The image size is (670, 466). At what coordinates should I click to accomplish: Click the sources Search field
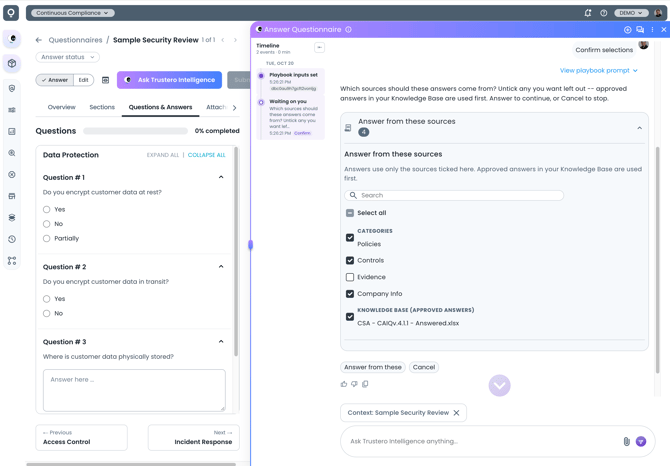coord(454,195)
